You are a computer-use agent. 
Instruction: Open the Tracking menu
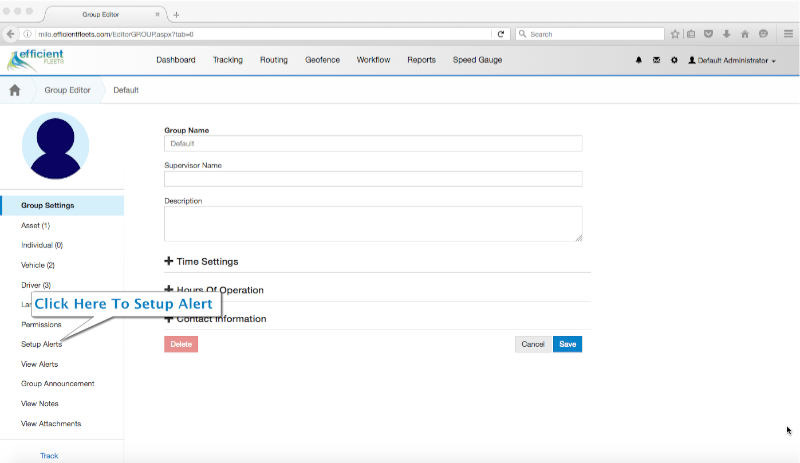(228, 60)
